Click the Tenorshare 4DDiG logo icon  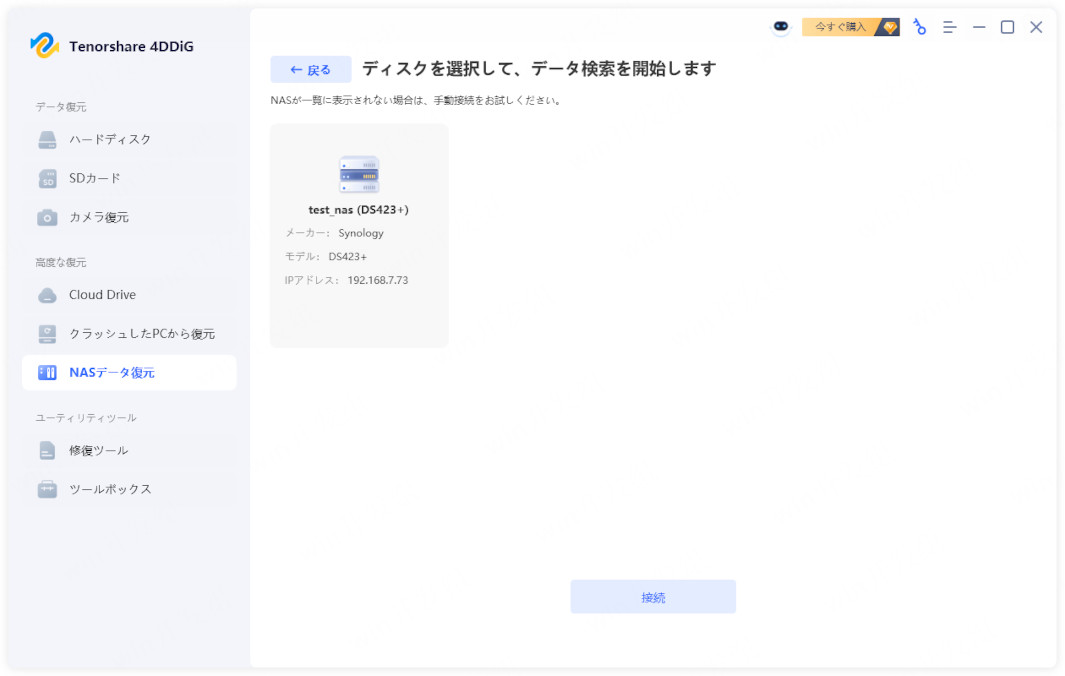(x=45, y=46)
